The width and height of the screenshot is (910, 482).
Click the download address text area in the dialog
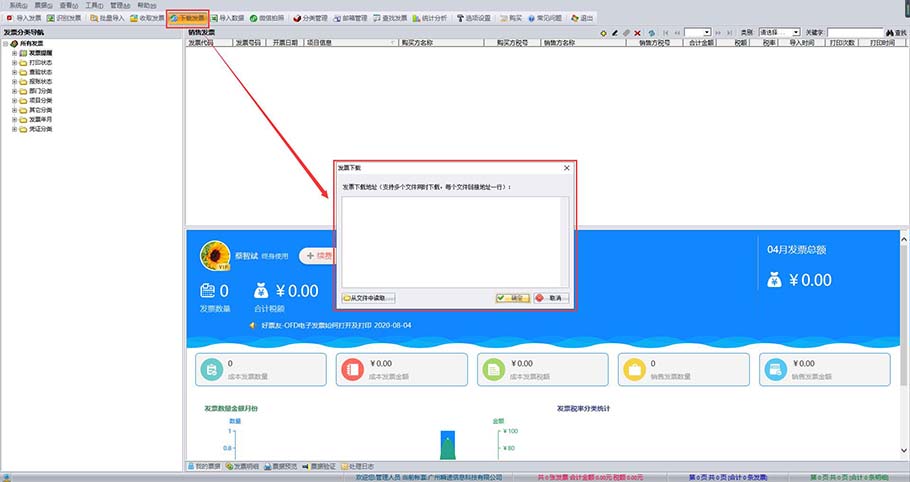(x=454, y=241)
